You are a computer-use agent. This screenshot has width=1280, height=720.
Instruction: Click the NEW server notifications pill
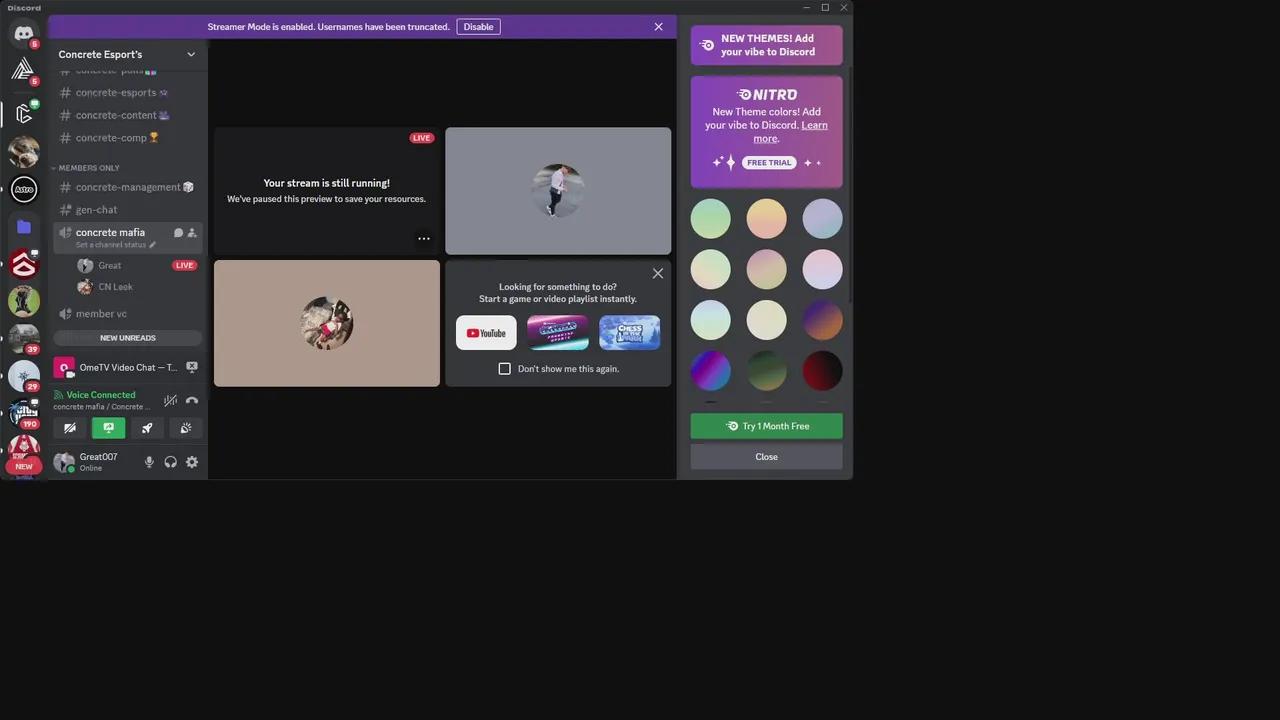[x=24, y=466]
